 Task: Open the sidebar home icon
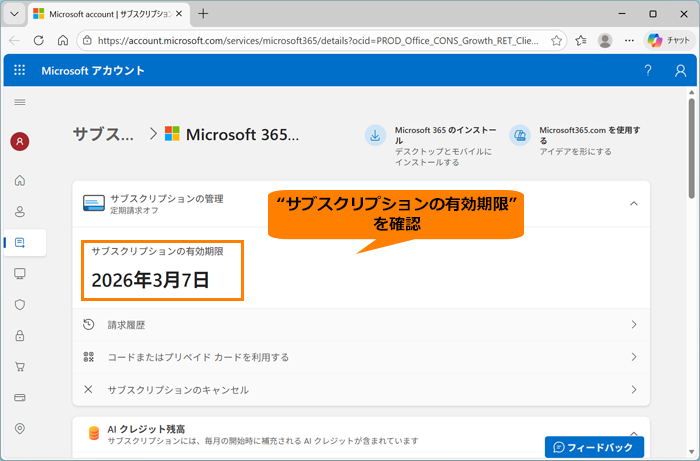point(20,180)
